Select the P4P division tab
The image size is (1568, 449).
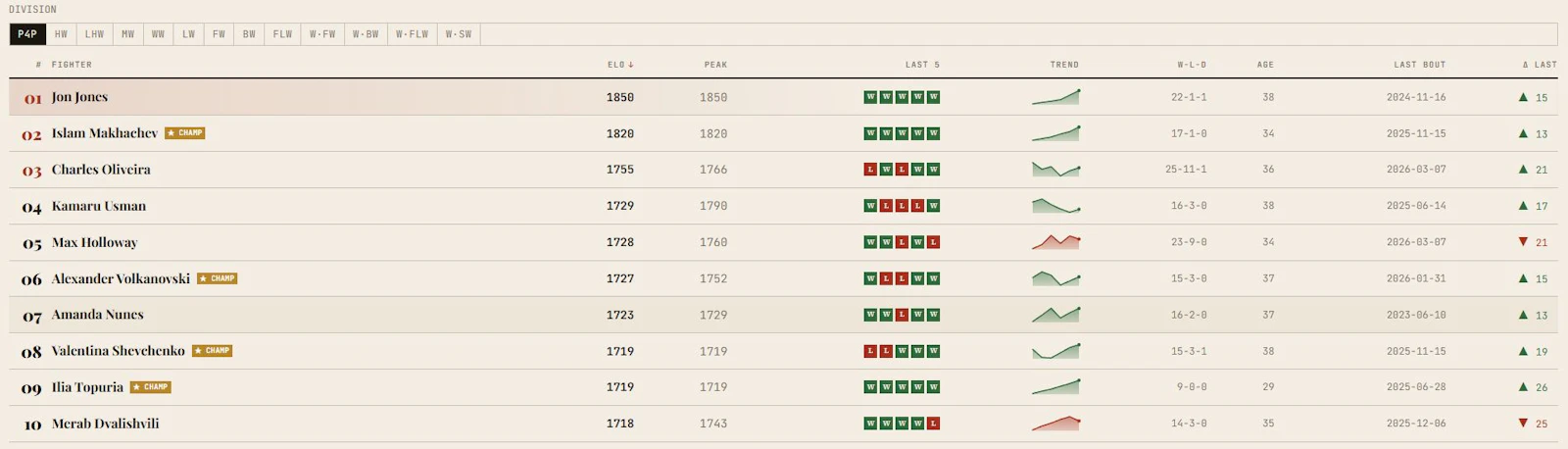[x=27, y=34]
